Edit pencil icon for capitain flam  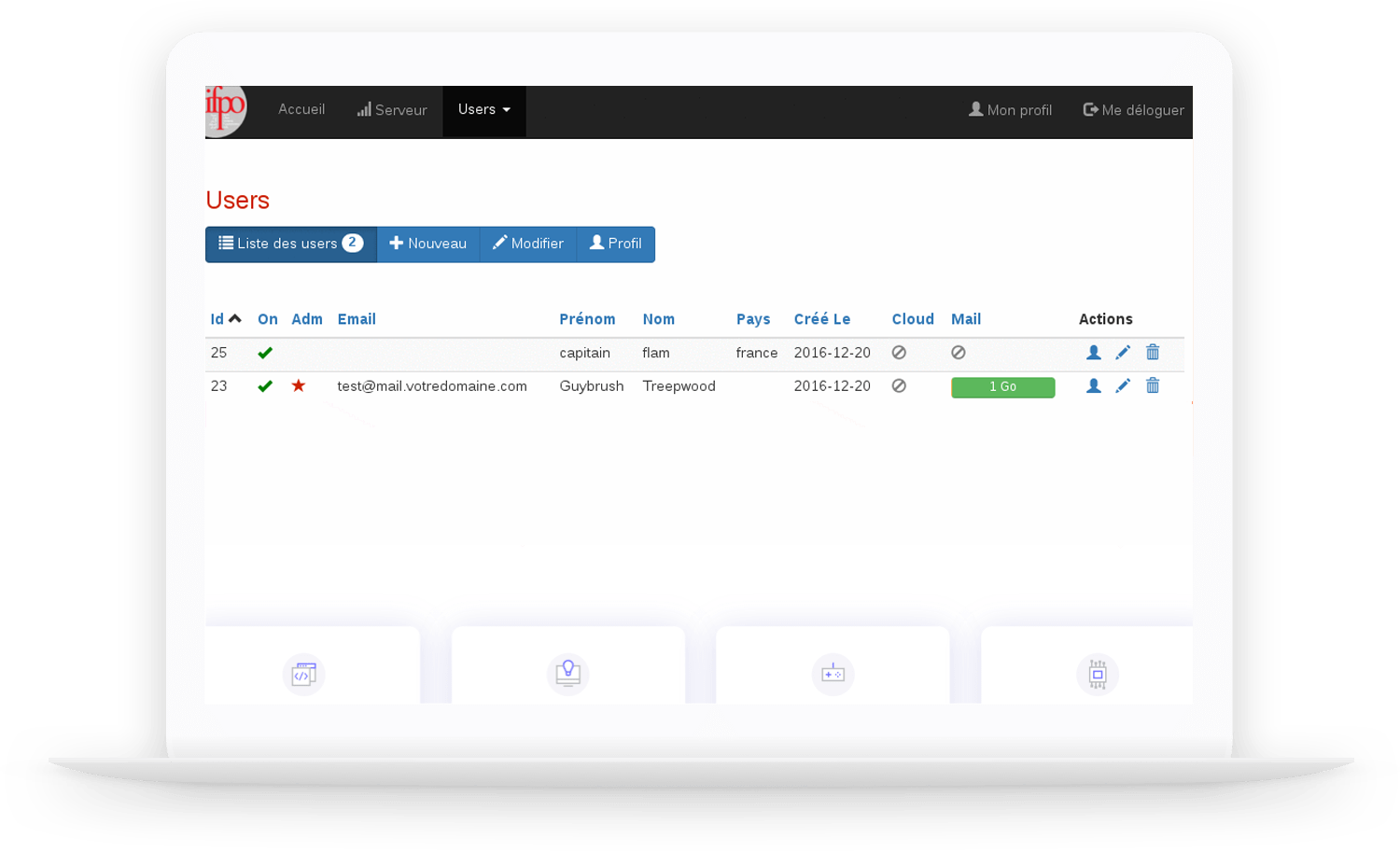tap(1123, 353)
